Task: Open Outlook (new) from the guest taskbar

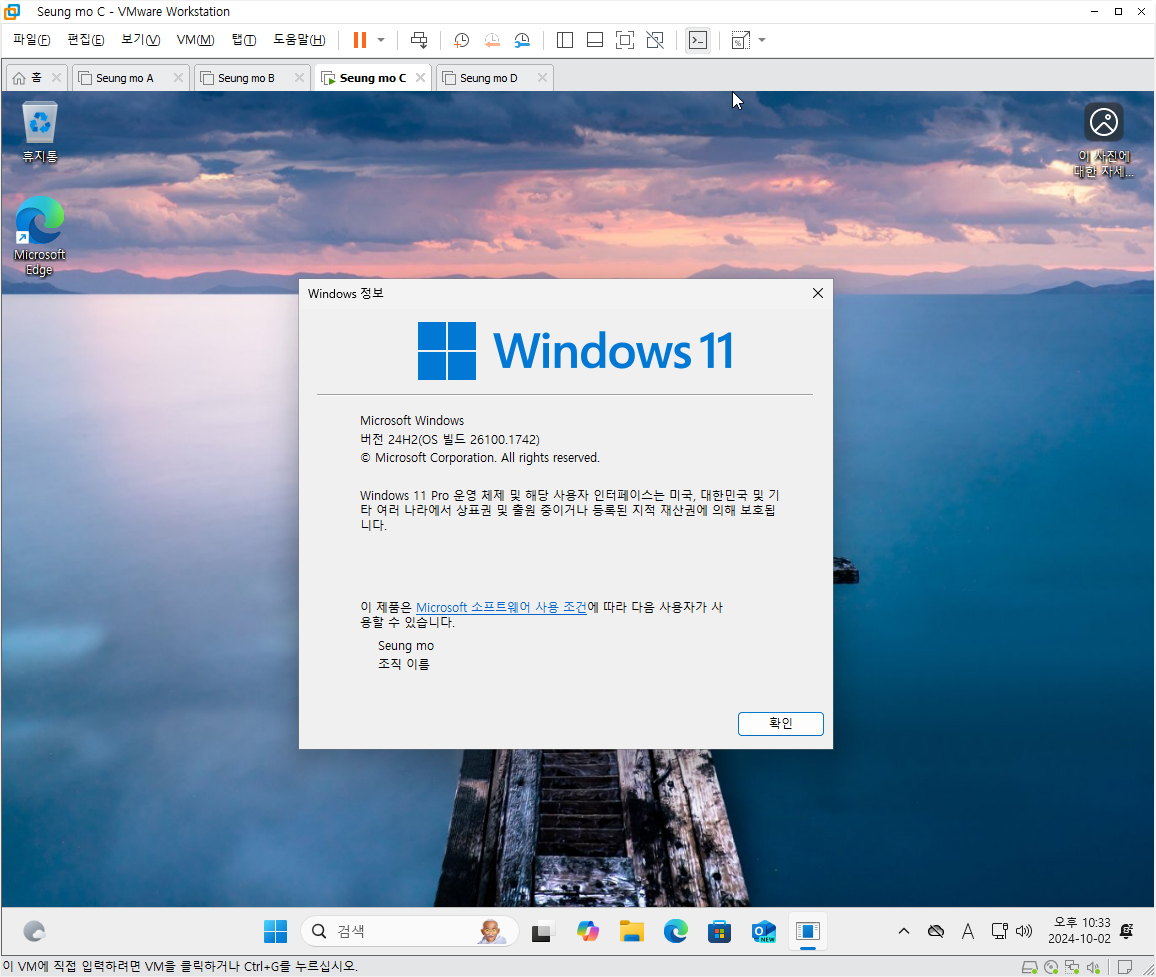Action: click(764, 931)
